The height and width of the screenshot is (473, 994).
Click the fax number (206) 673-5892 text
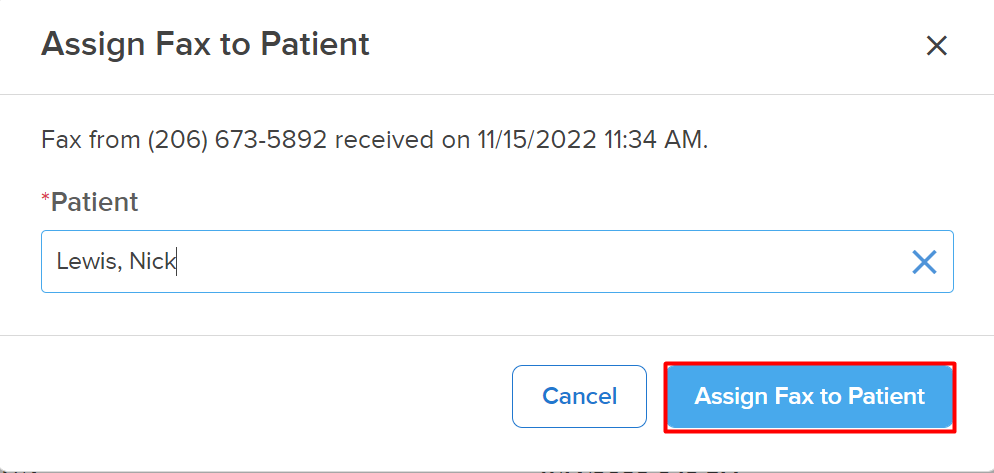pos(237,139)
